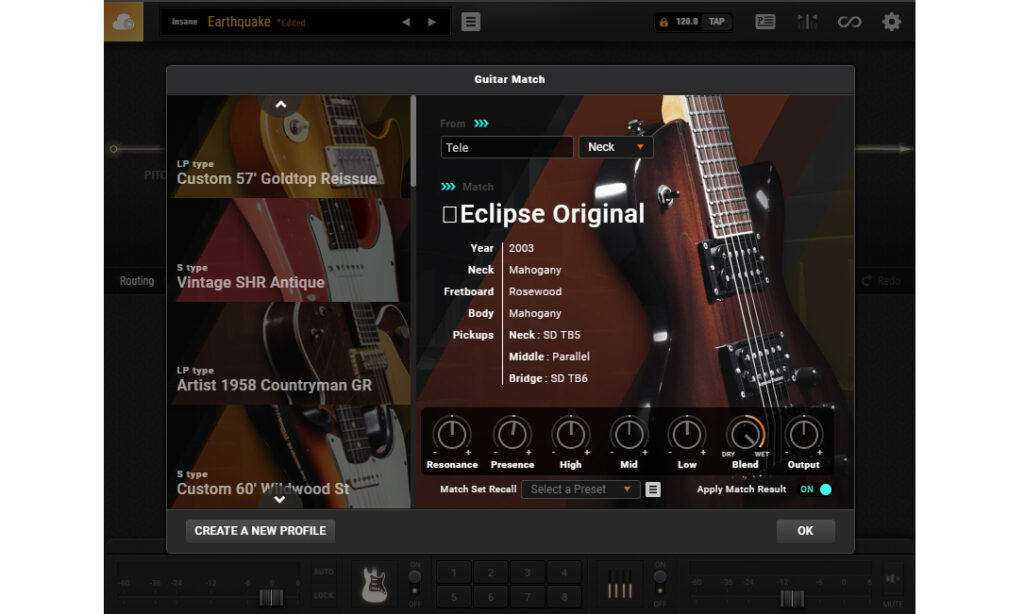The height and width of the screenshot is (614, 1024).
Task: Go to the next preset arrow
Action: coord(432,22)
